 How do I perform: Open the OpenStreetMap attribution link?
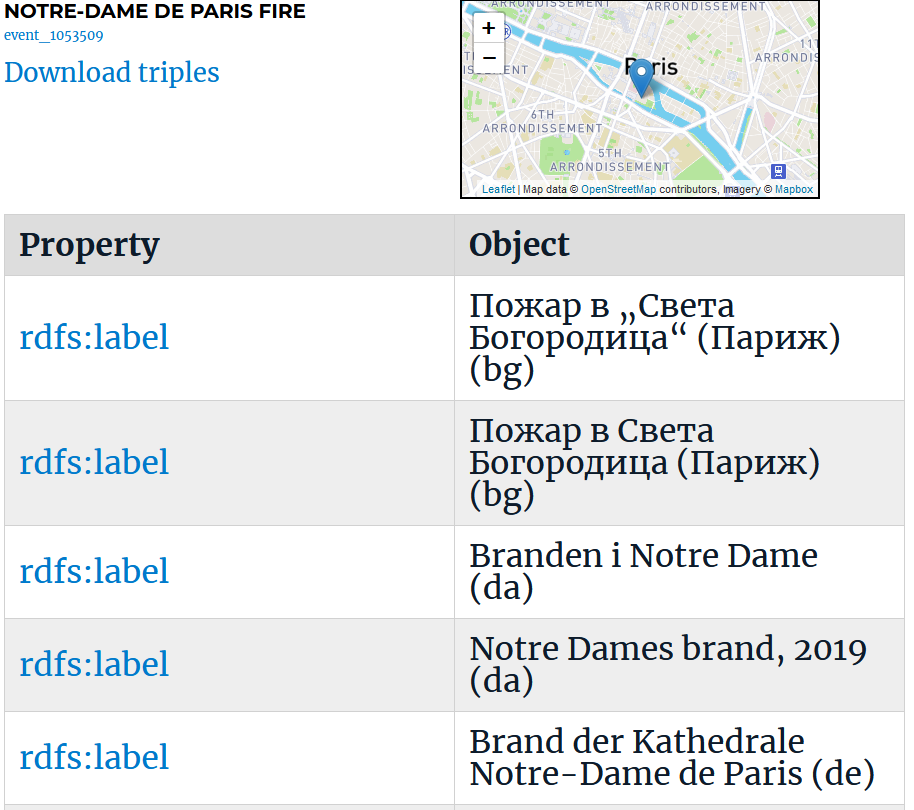point(618,189)
